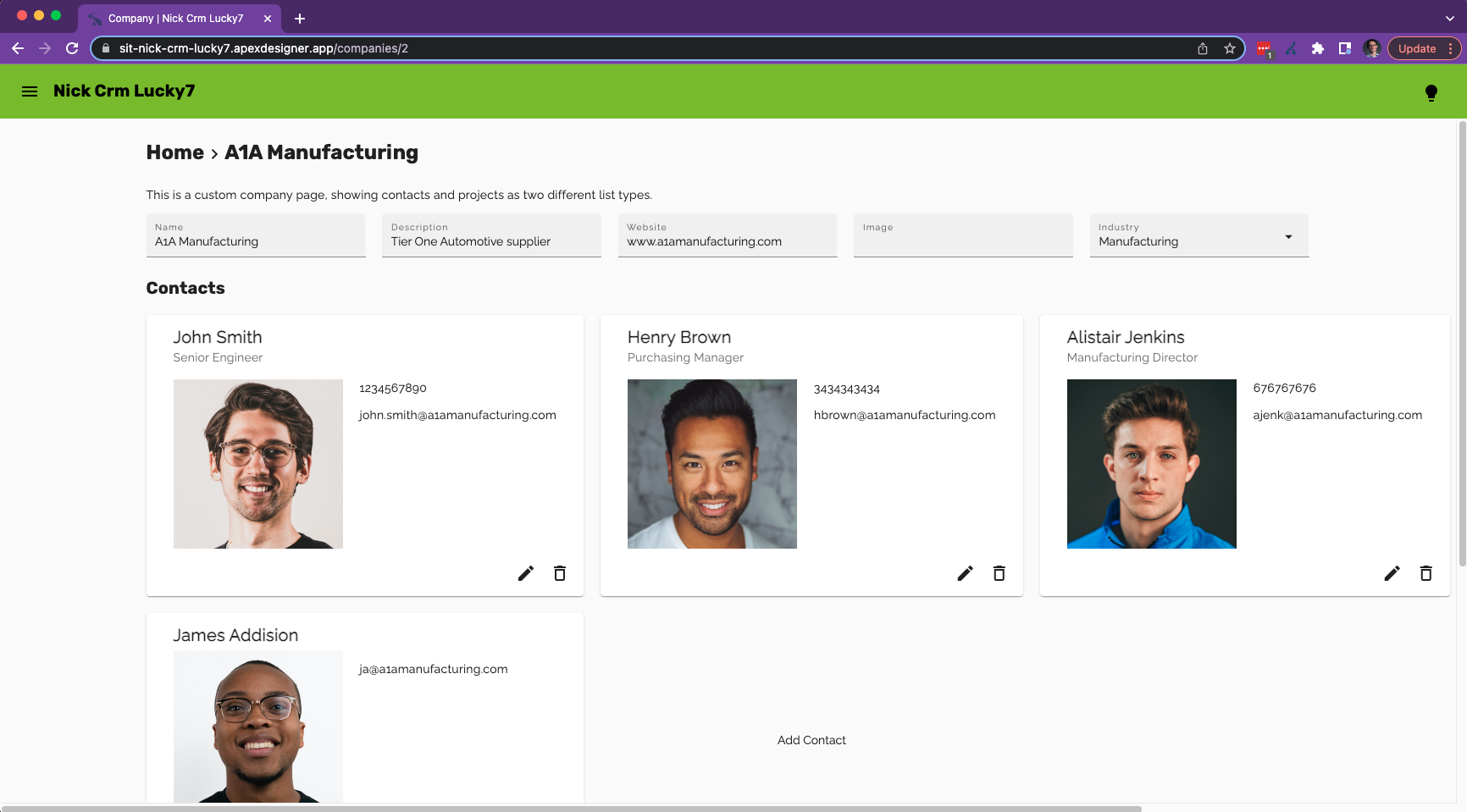Click email ja@a1amanufacturing.com
Viewport: 1467px width, 812px height.
click(433, 669)
